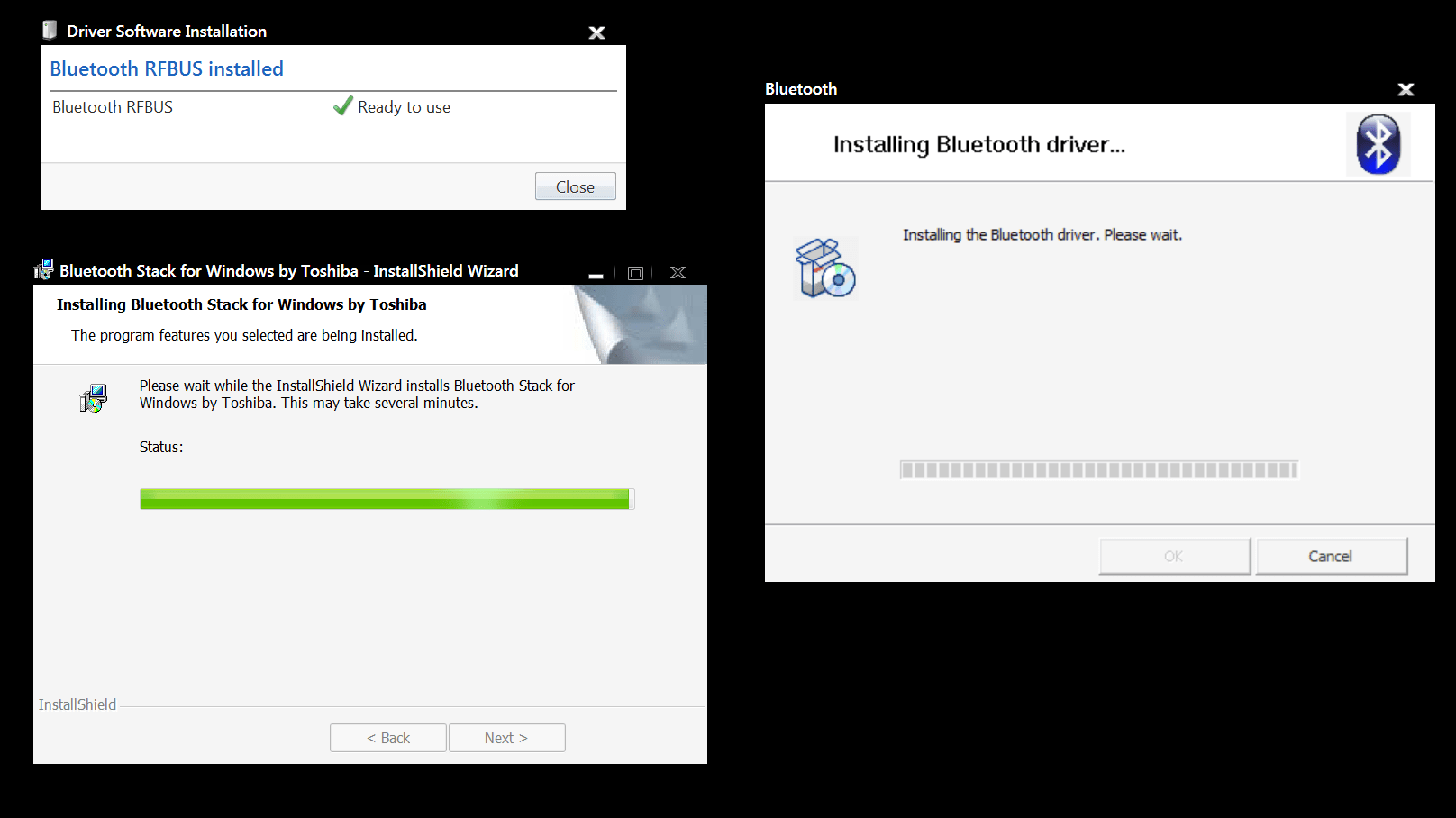Click the 'InstallShield' footer label
The height and width of the screenshot is (818, 1456).
[x=77, y=704]
